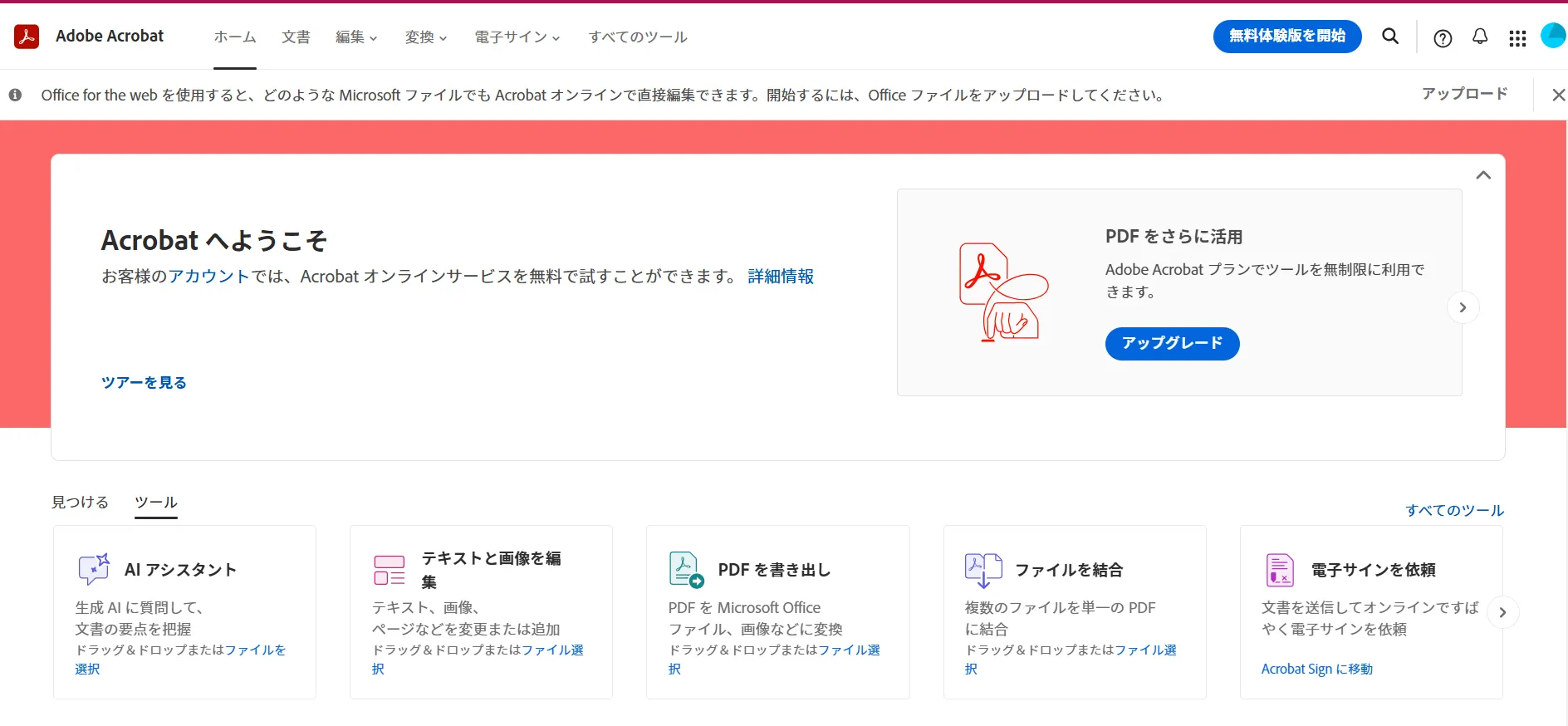
Task: Open the apps grid icon
Action: pyautogui.click(x=1517, y=38)
